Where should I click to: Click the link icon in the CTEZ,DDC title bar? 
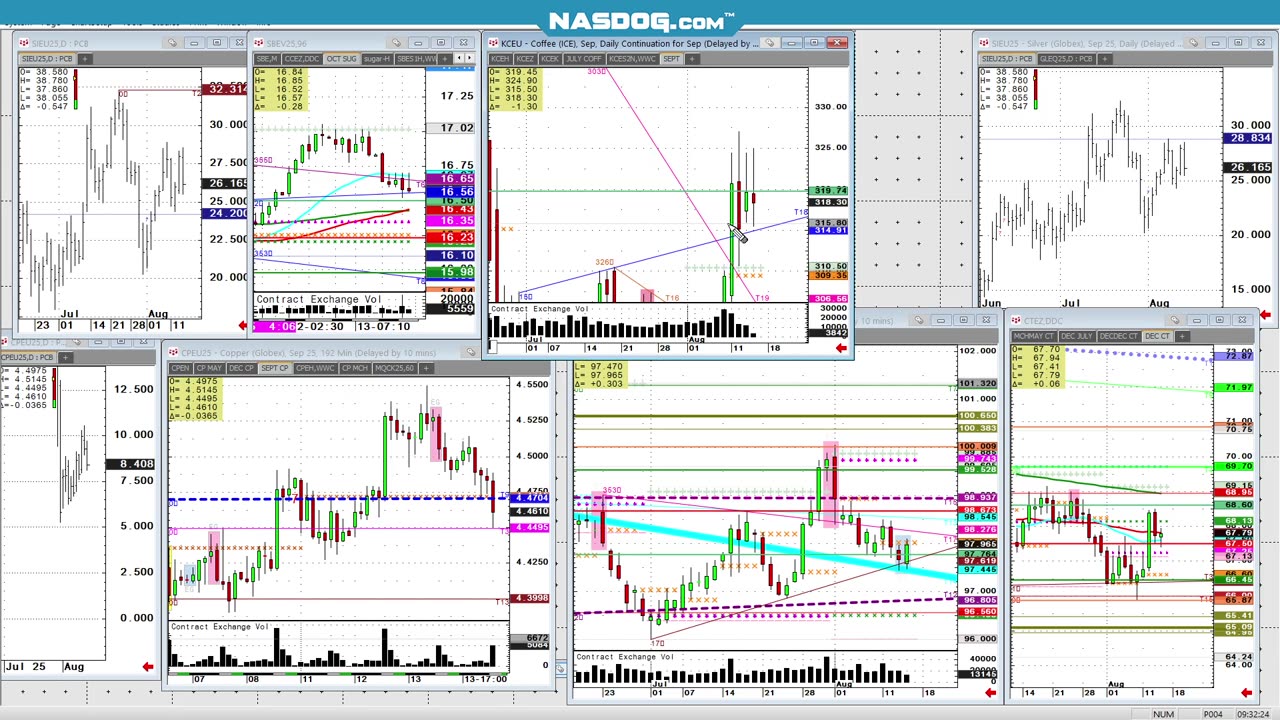[1175, 320]
